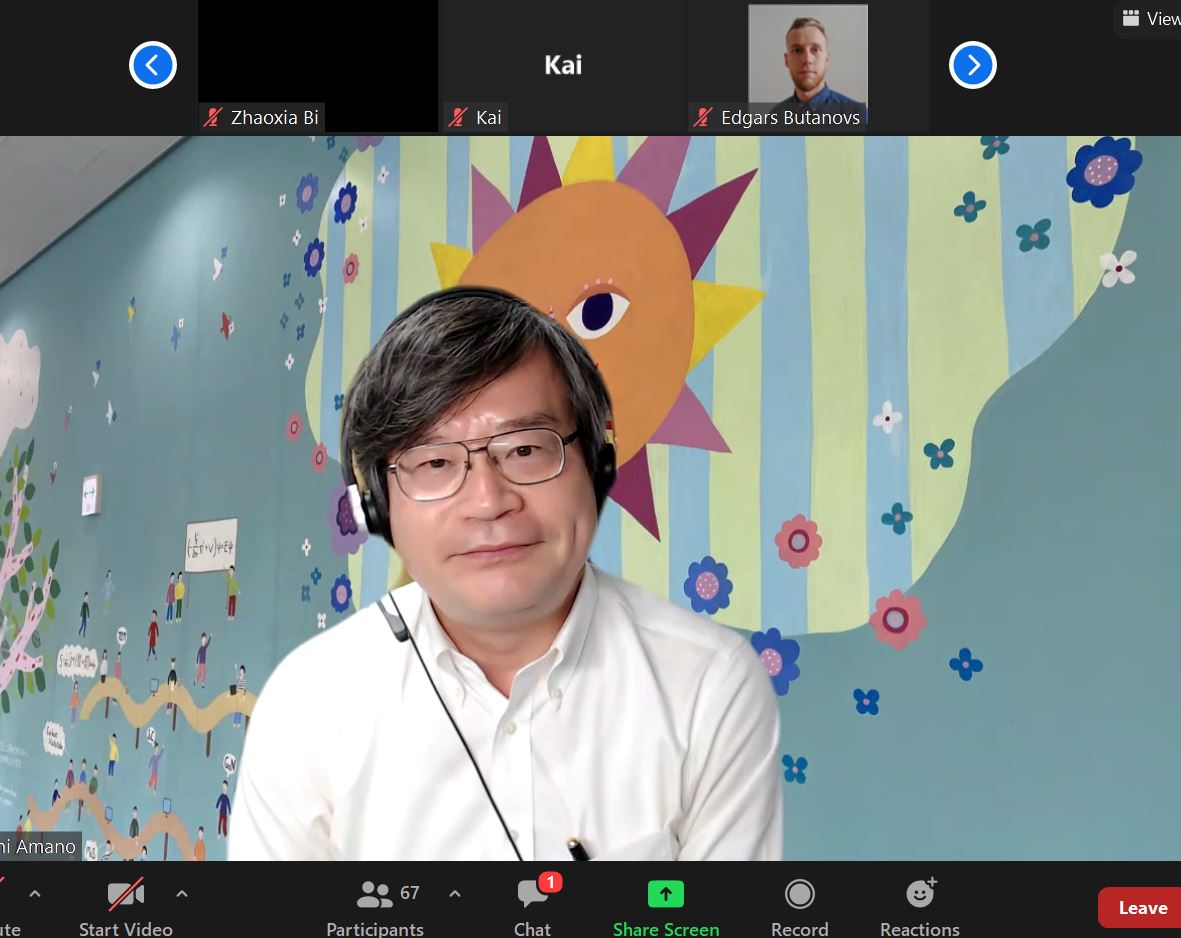Click the muted mic icon beside Kai
The image size is (1181, 938).
458,118
